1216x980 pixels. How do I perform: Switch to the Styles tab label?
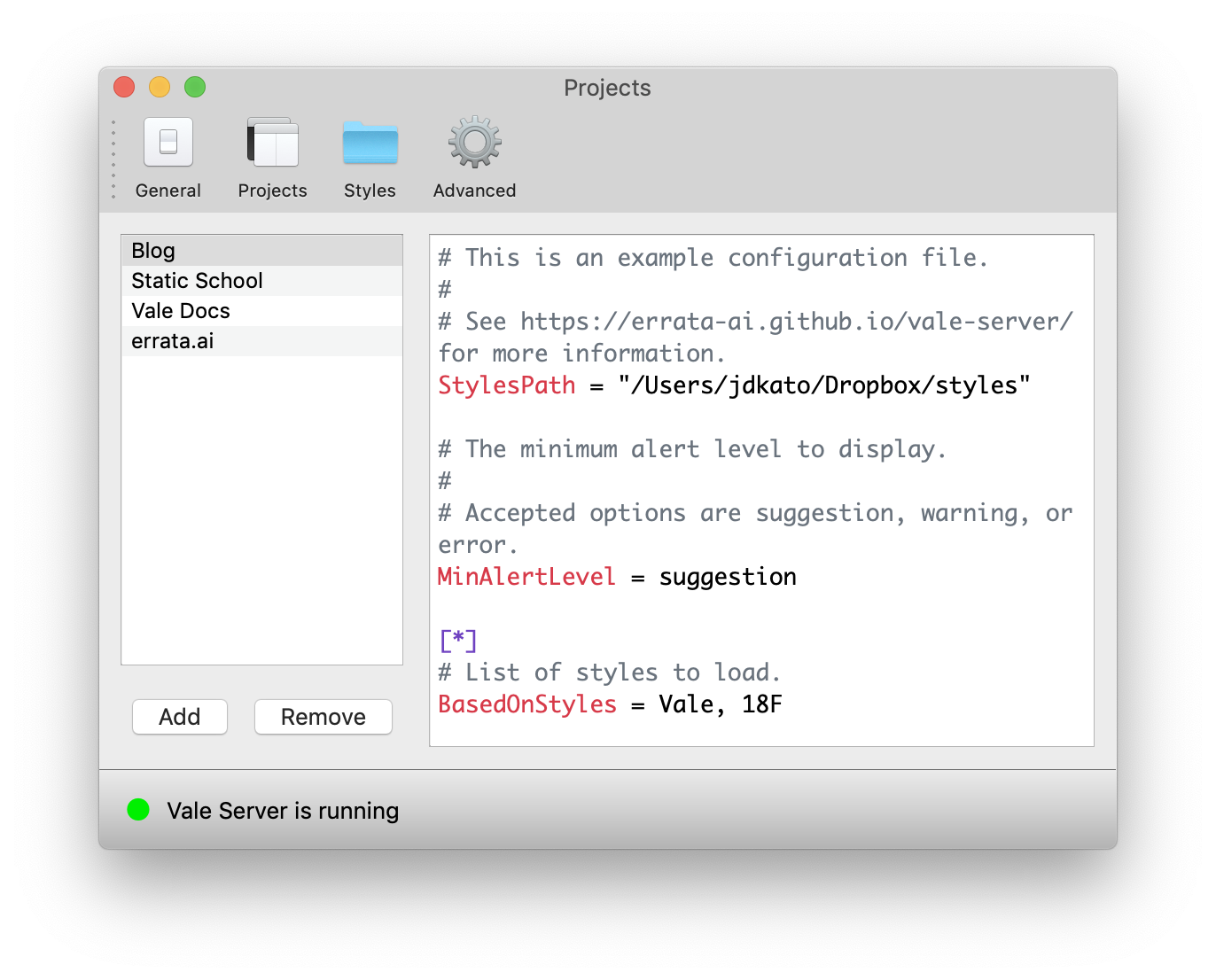(370, 191)
